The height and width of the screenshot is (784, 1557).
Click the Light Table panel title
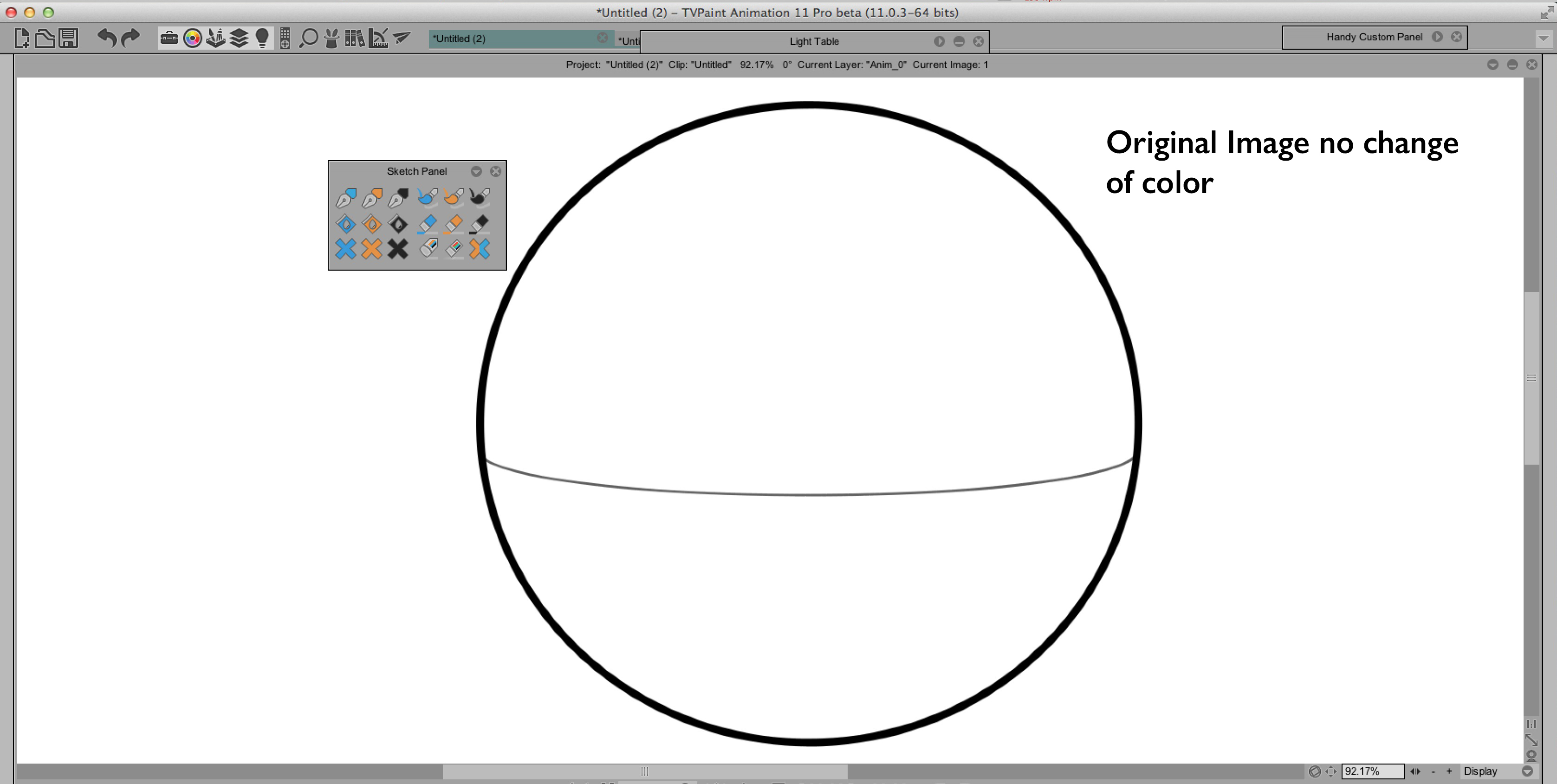[814, 41]
